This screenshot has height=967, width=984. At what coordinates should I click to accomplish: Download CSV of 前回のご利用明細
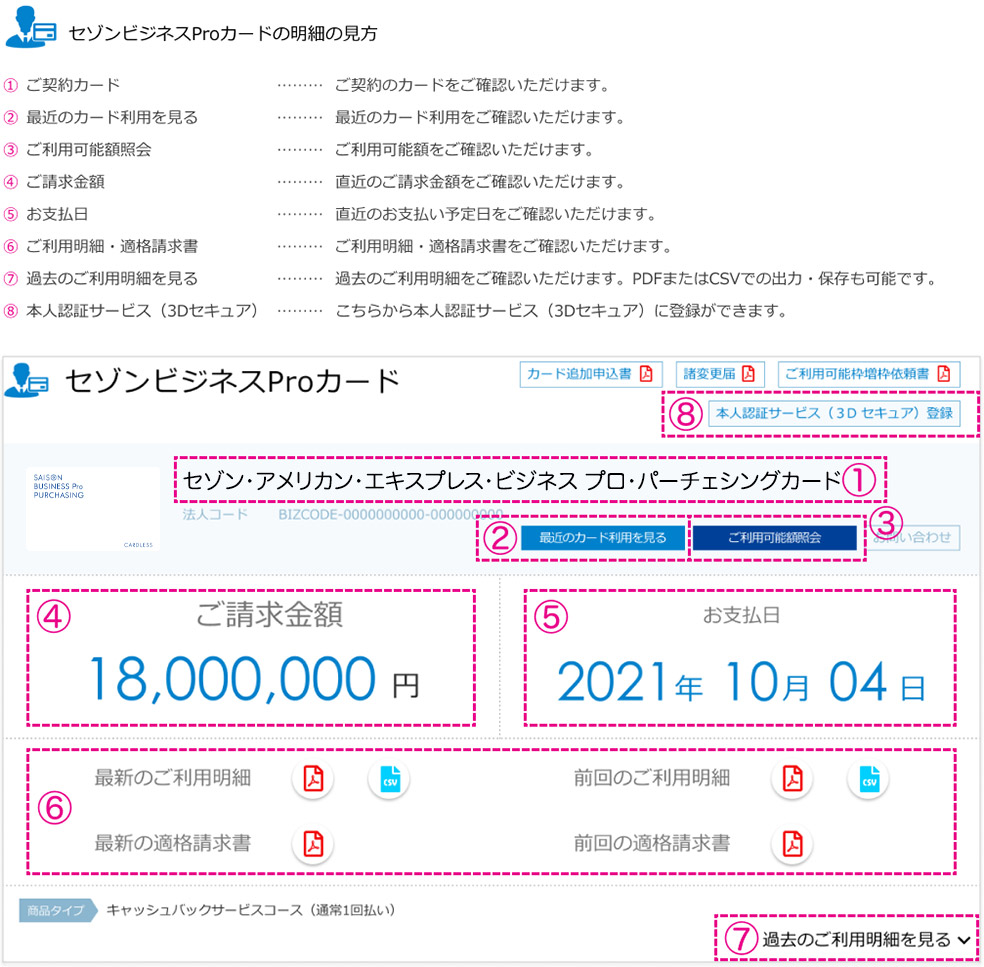(869, 779)
